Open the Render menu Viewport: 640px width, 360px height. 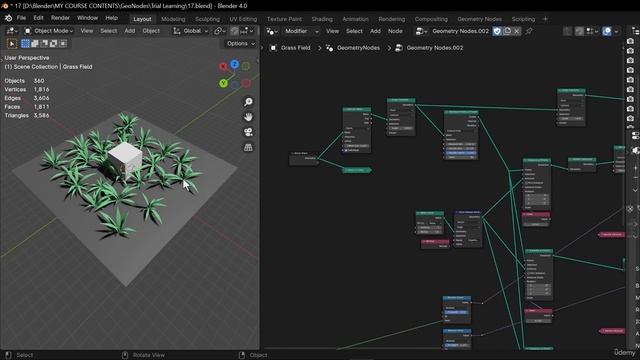pyautogui.click(x=60, y=18)
